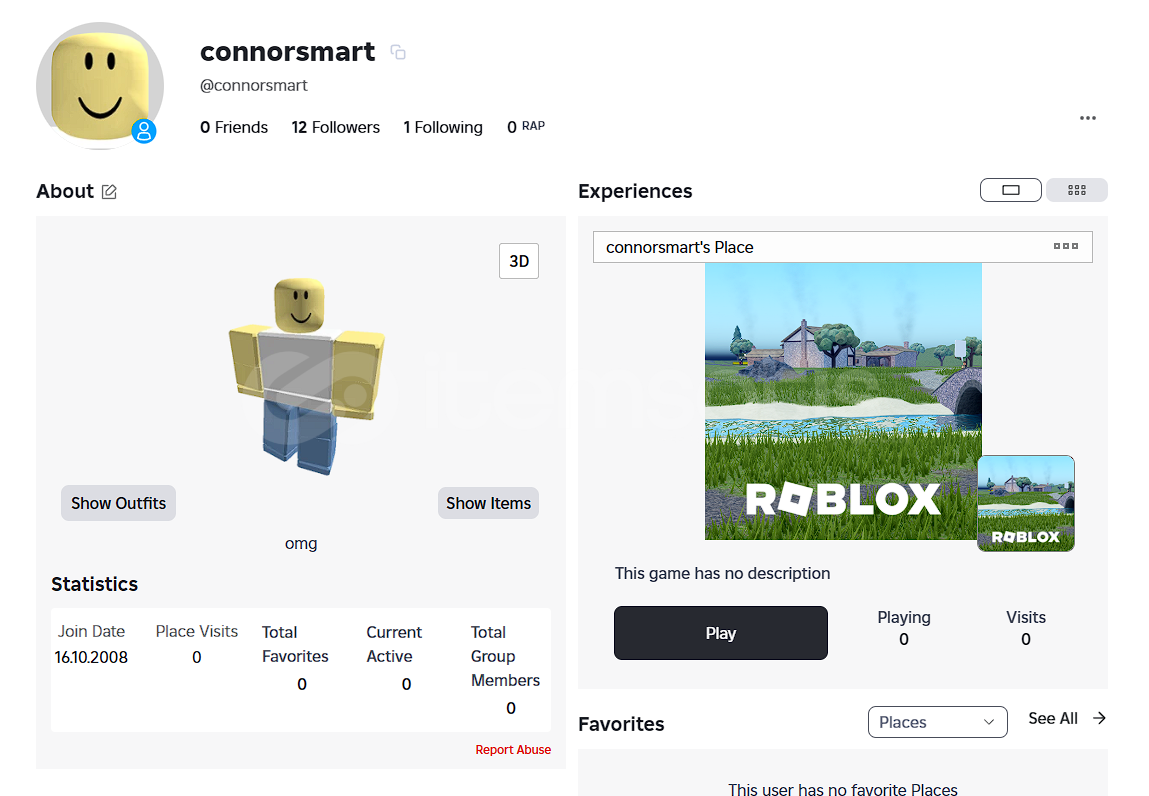
Task: View the 0 Friends list
Action: tap(234, 128)
